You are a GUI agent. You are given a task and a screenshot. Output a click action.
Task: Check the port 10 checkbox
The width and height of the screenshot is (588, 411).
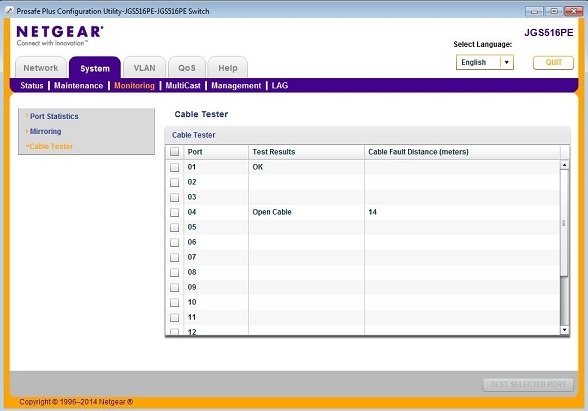(174, 302)
